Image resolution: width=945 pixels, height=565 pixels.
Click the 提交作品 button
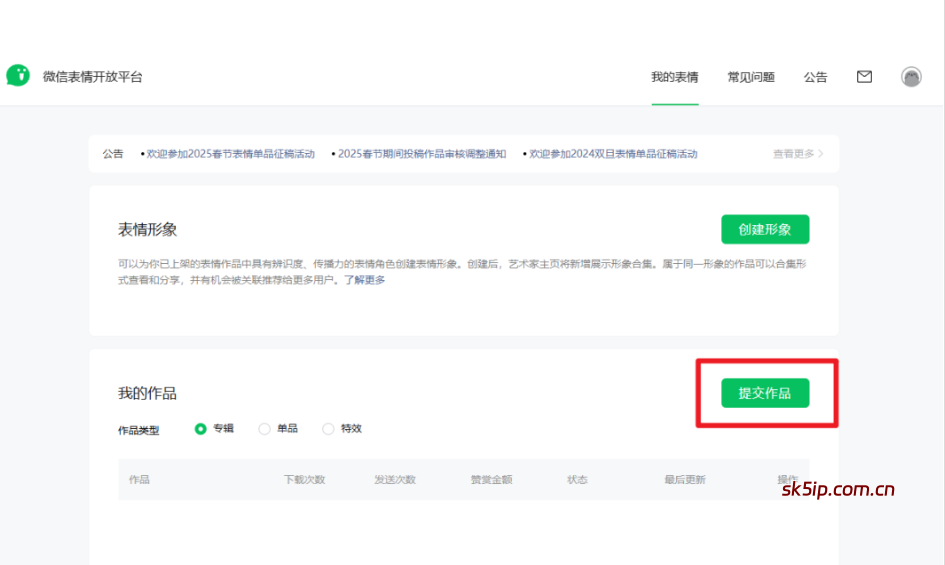tap(765, 393)
